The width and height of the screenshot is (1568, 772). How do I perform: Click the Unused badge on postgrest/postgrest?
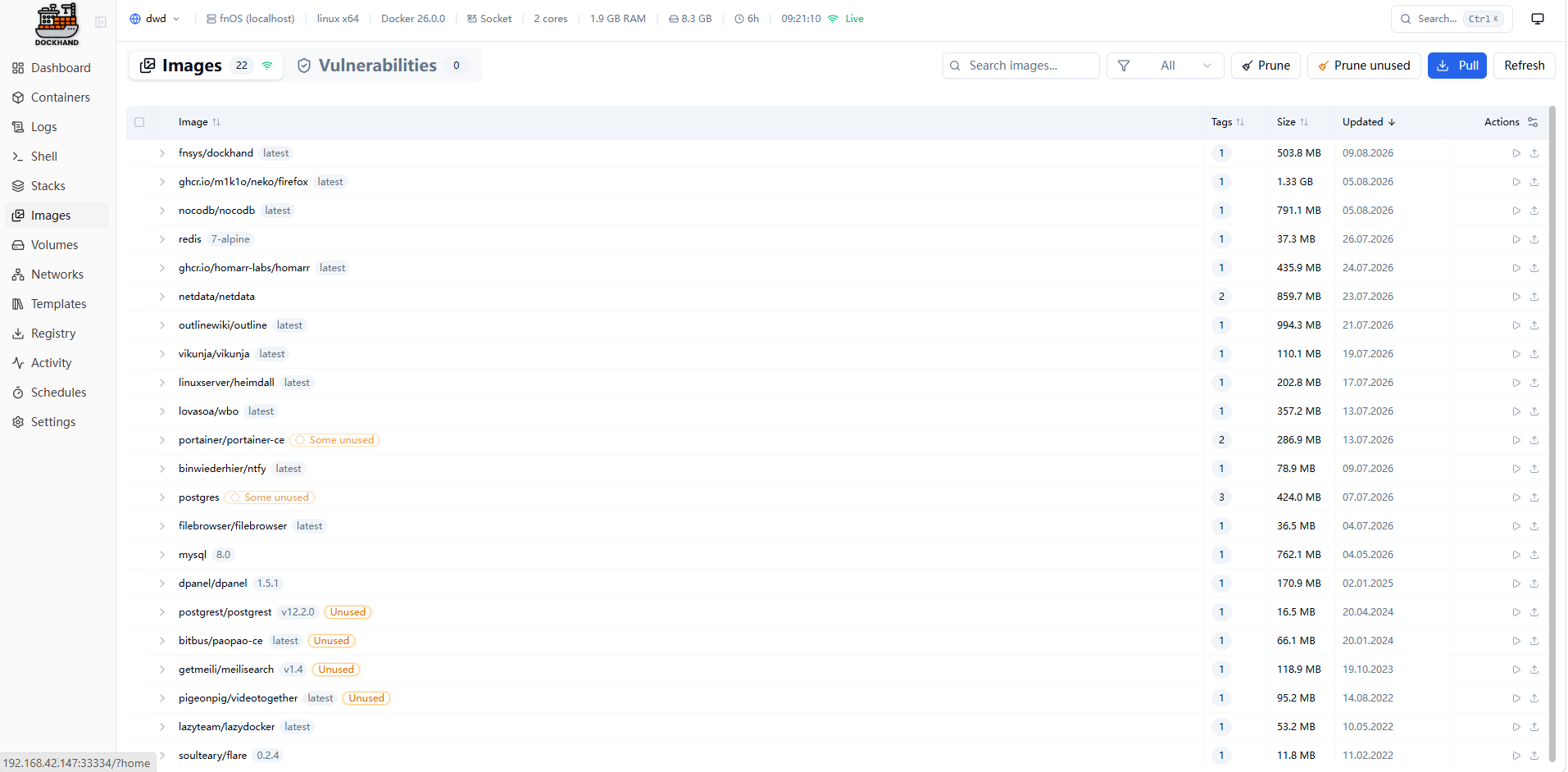[x=348, y=612]
